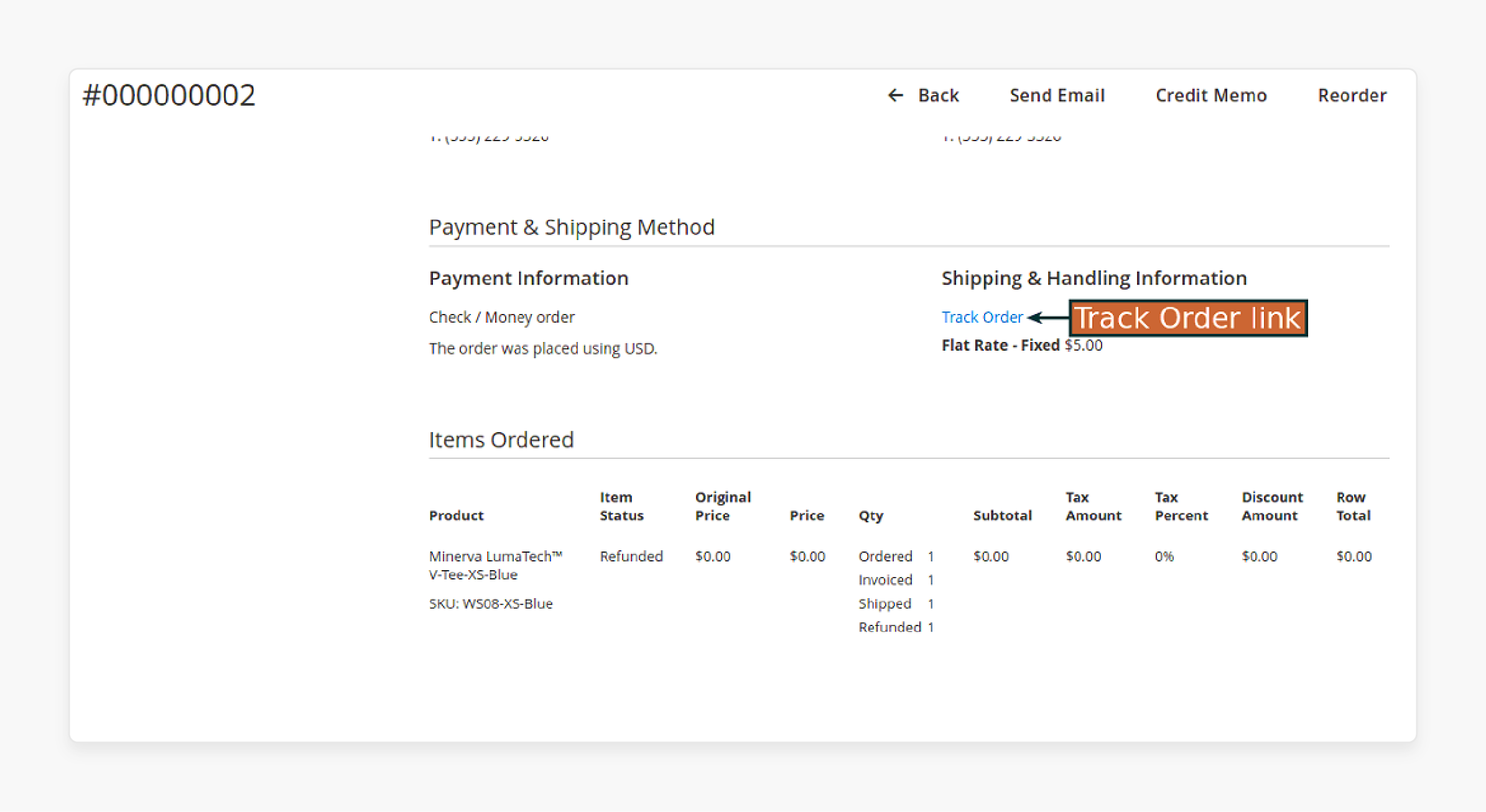Click the Track Order link

point(980,317)
